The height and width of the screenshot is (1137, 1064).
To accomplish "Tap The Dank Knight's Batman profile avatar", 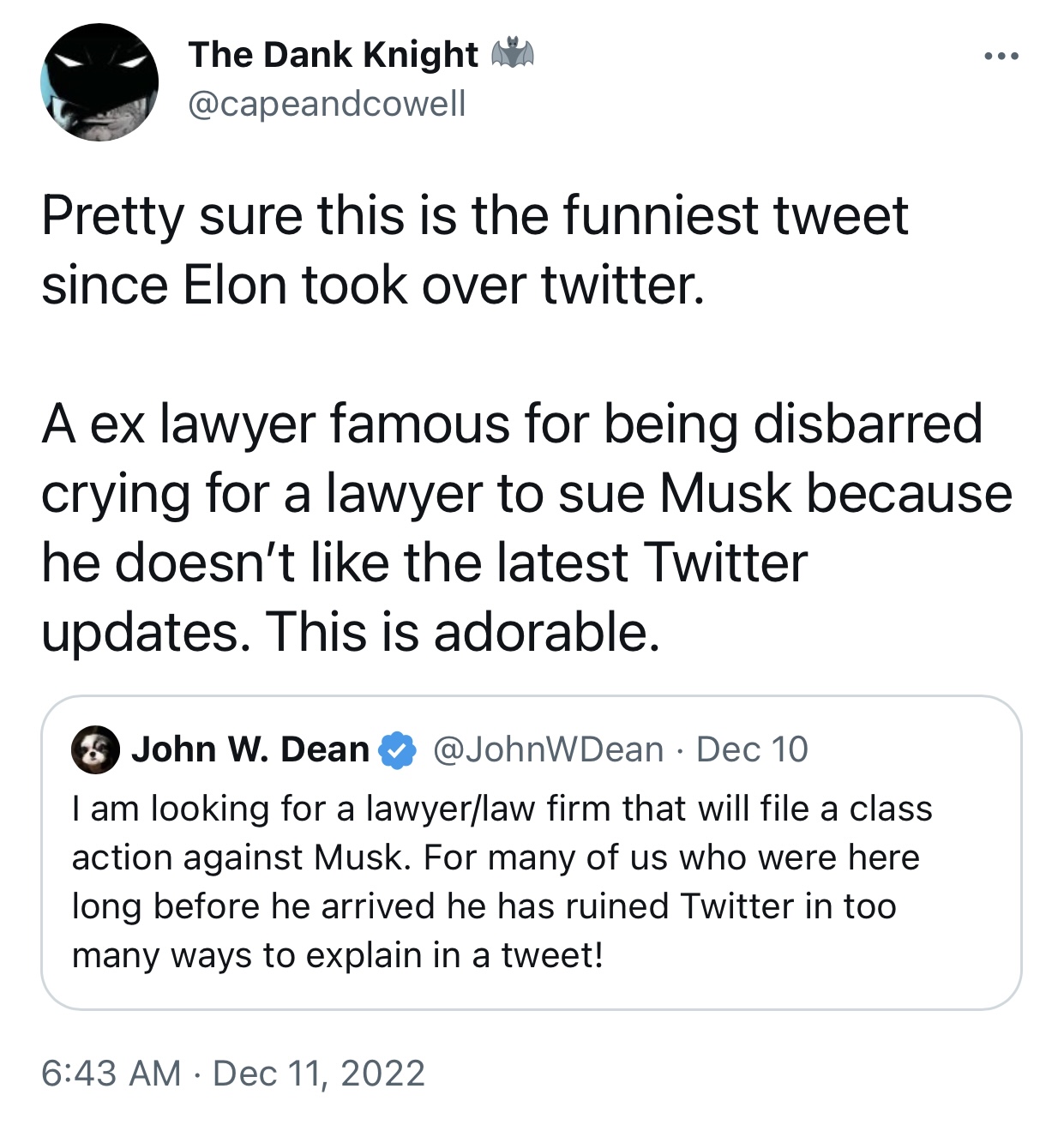I will 99,82.
